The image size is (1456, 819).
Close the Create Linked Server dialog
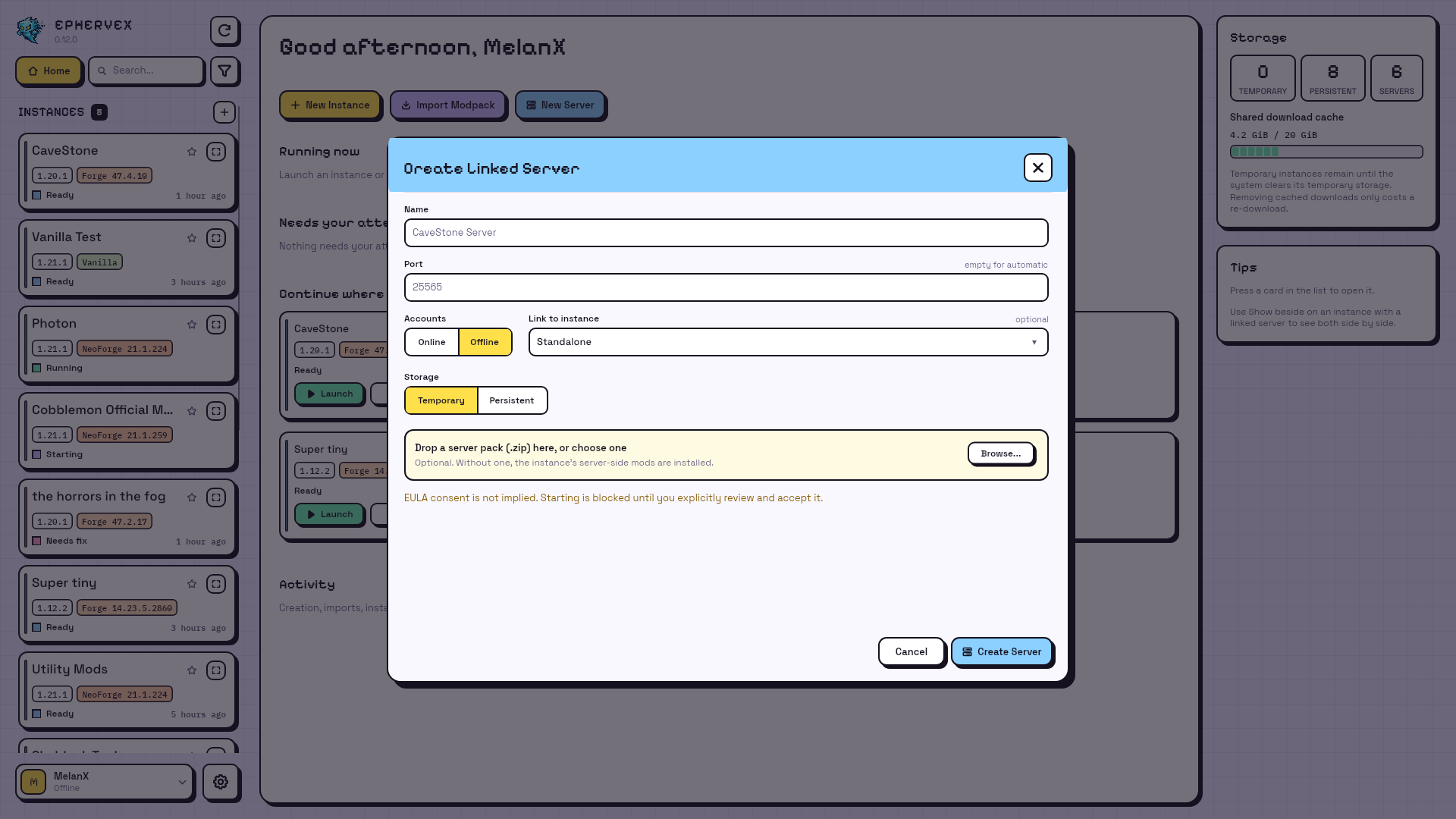pyautogui.click(x=1038, y=168)
